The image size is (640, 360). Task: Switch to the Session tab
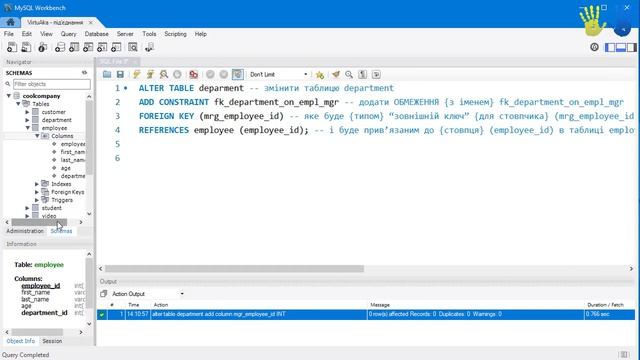(52, 341)
